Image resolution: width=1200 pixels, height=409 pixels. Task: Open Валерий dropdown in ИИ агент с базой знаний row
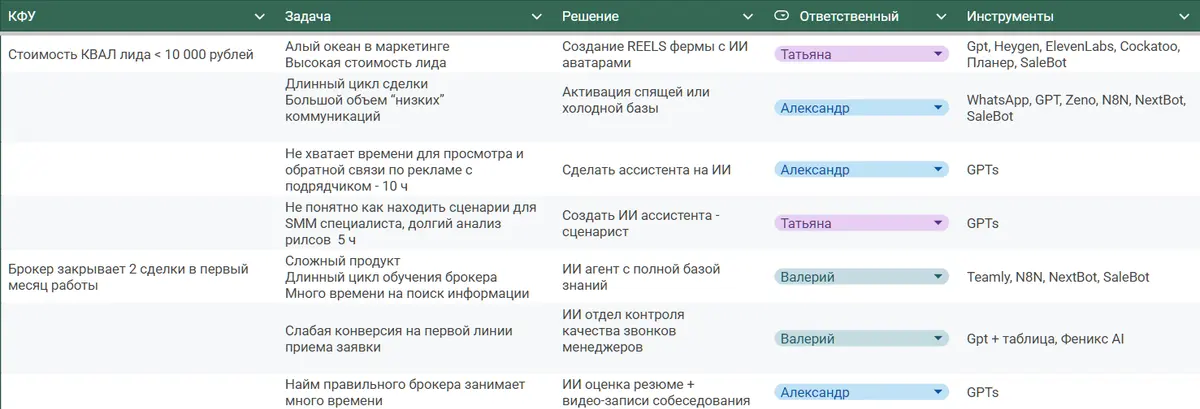937,277
